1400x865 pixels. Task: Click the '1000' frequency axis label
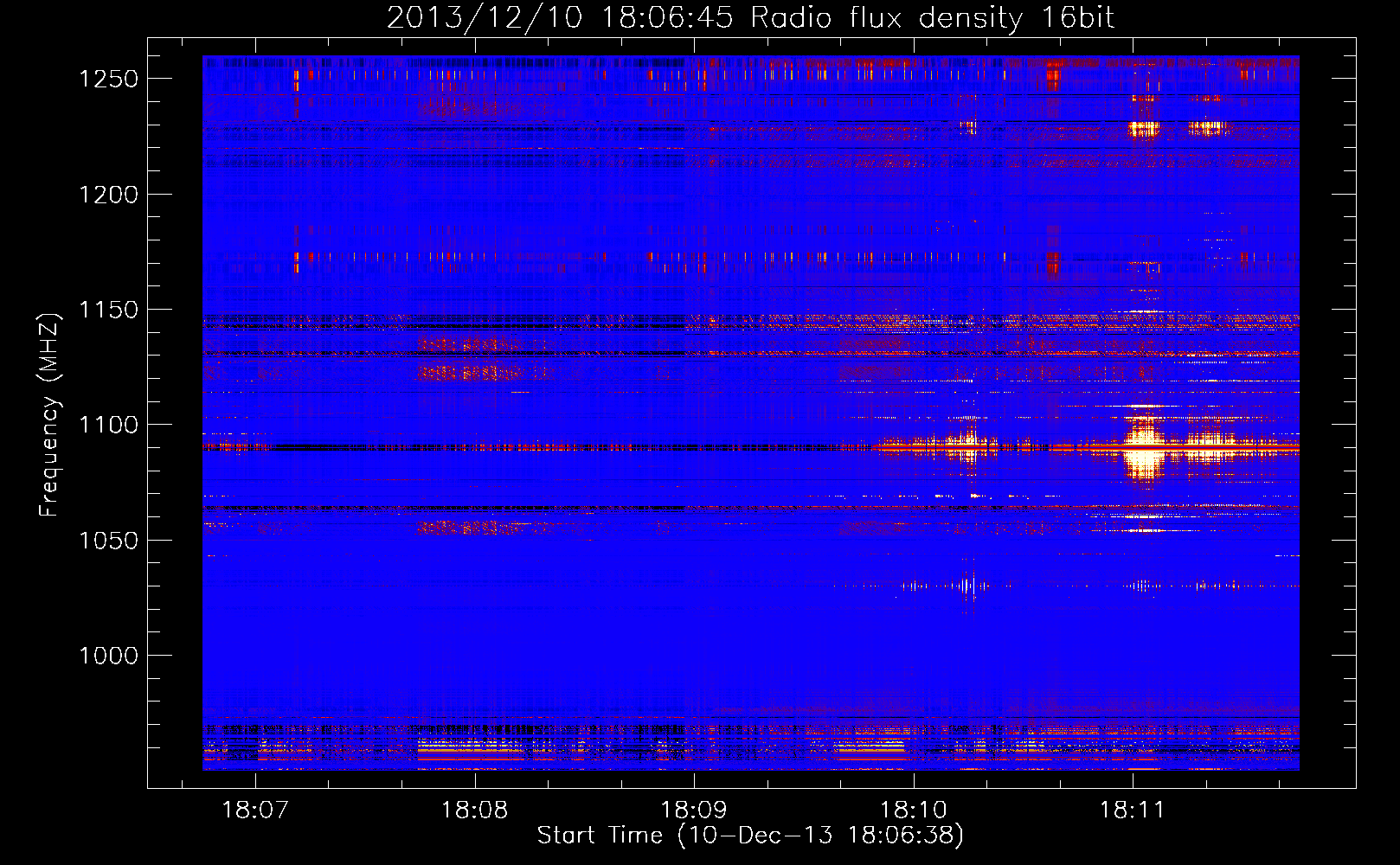108,656
